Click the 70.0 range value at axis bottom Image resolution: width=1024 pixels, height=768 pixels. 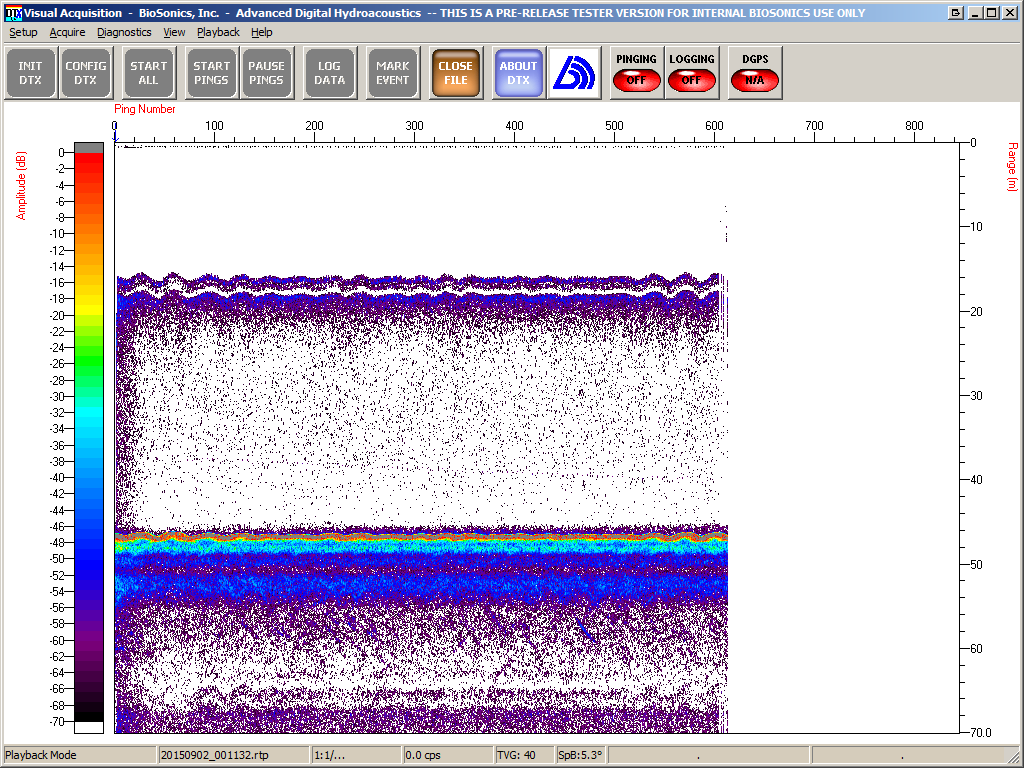point(981,733)
